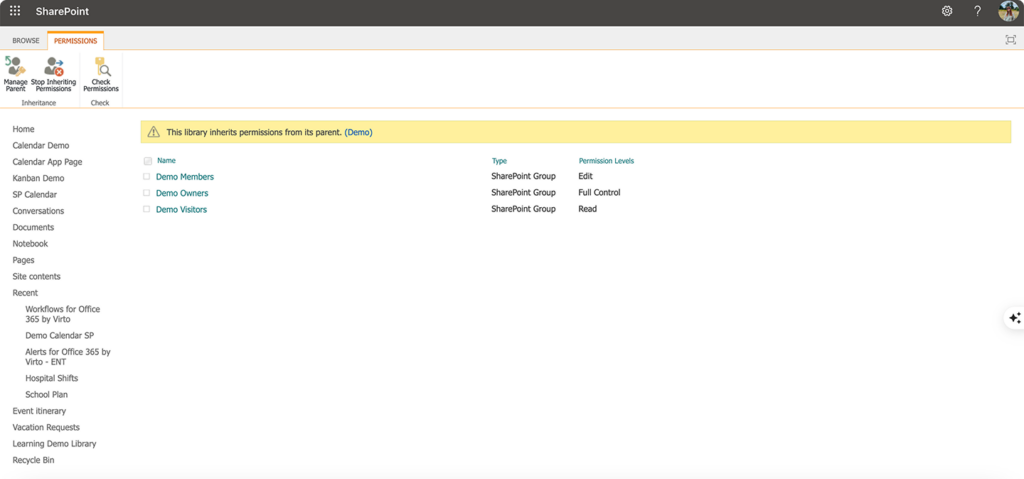1024x479 pixels.
Task: Open Conversations navigation link
Action: (39, 211)
